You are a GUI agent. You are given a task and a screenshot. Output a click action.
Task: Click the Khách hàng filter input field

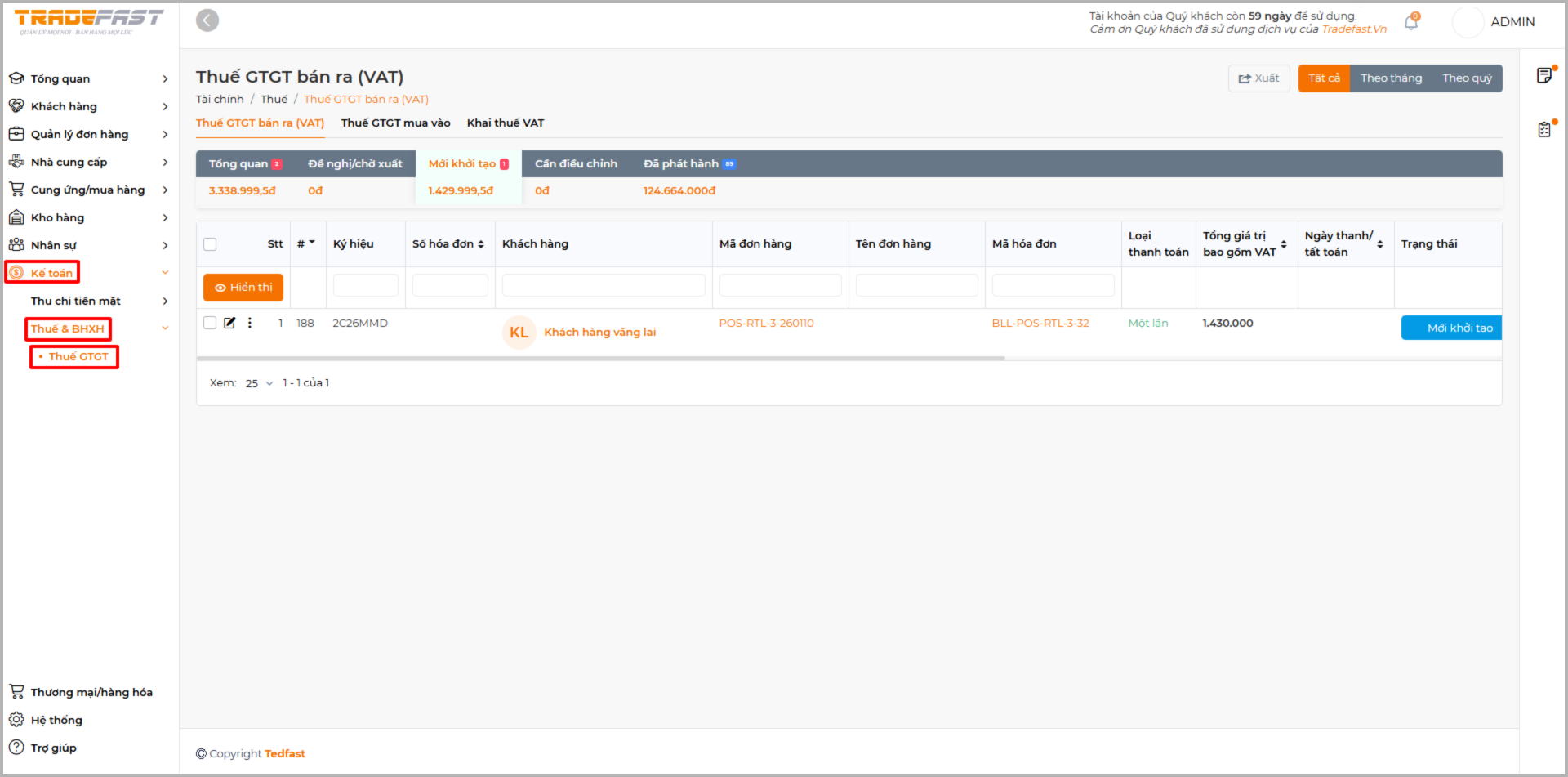[603, 285]
